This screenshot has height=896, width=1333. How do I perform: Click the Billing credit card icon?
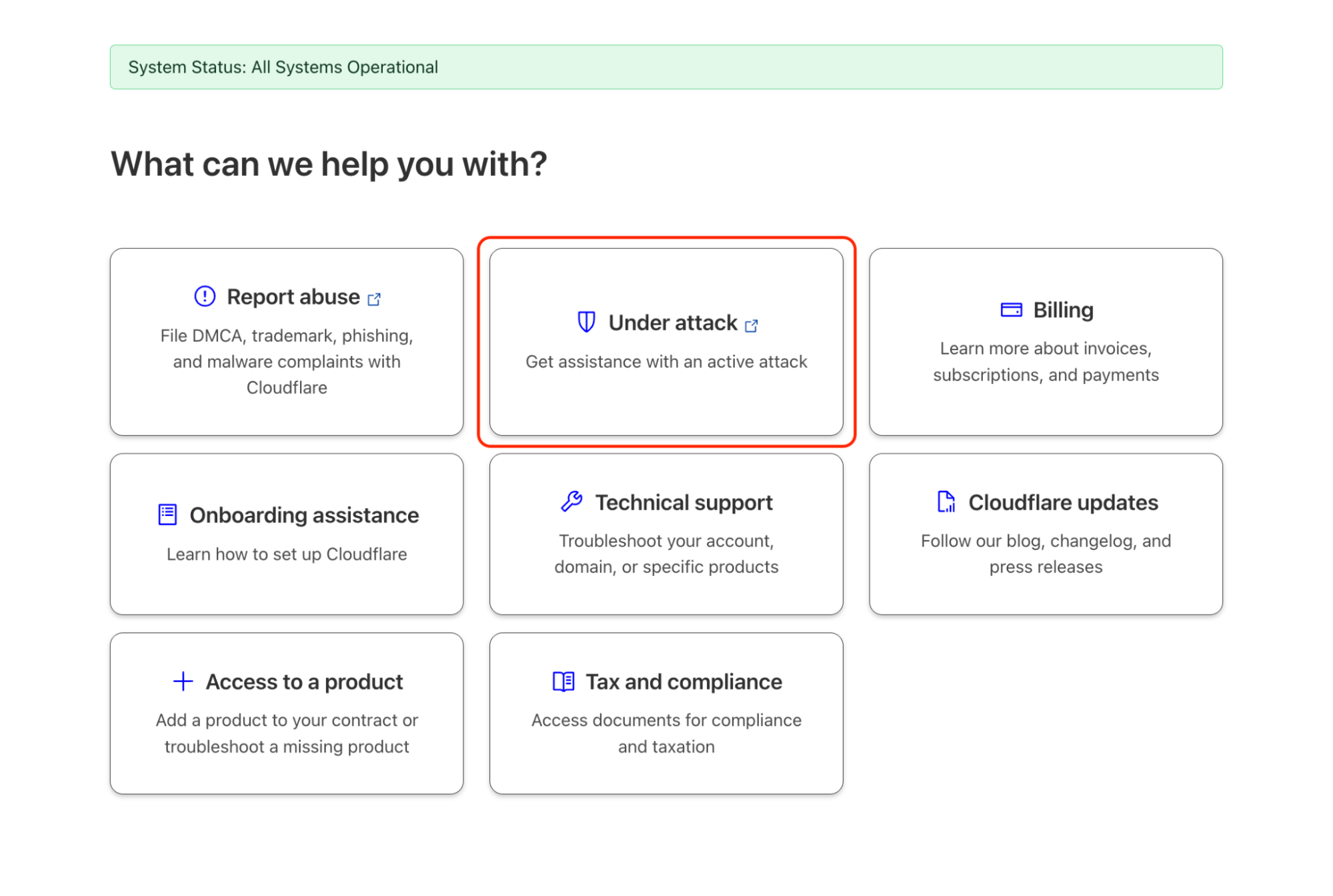point(1011,309)
